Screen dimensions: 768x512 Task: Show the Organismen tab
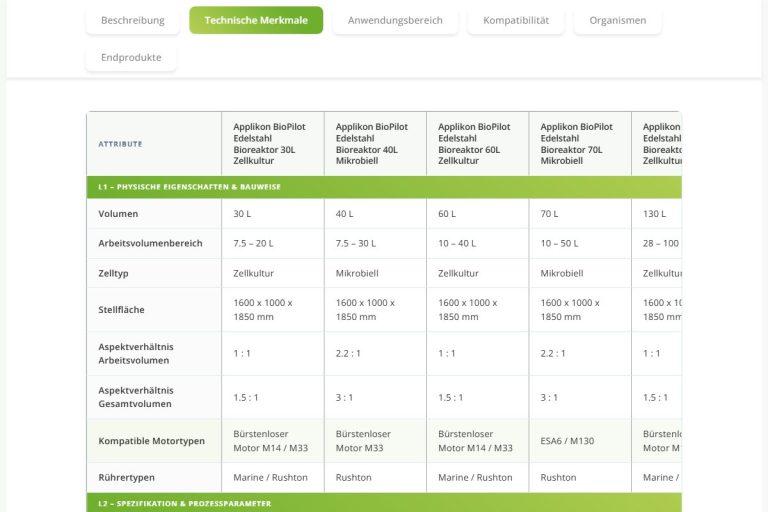click(618, 20)
